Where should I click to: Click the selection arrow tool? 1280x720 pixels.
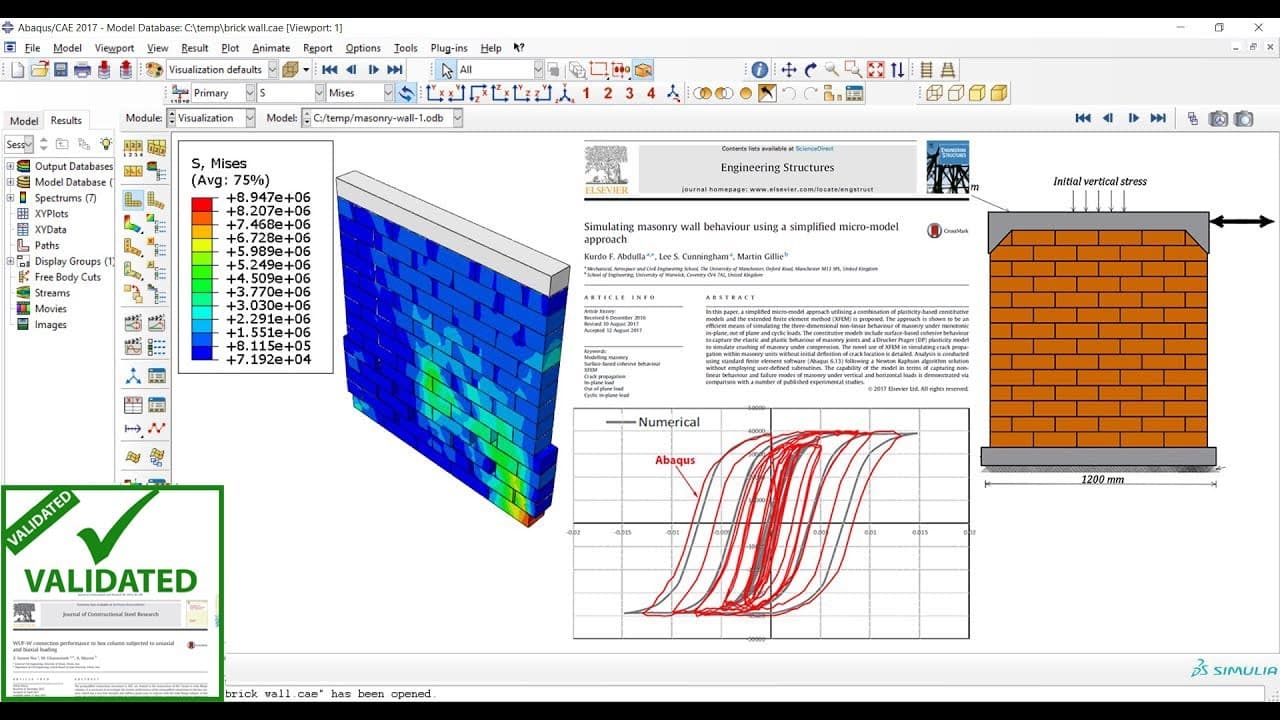(447, 69)
